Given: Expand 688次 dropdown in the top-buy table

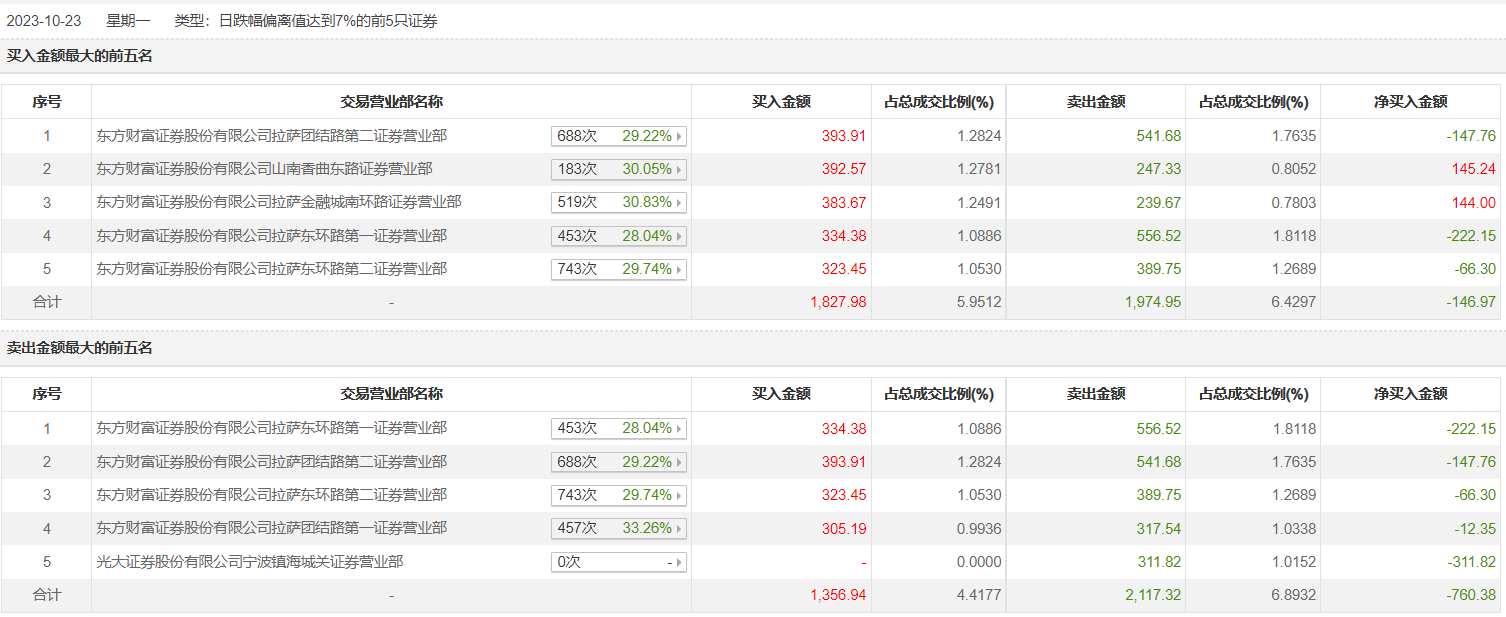Looking at the screenshot, I should coord(680,136).
